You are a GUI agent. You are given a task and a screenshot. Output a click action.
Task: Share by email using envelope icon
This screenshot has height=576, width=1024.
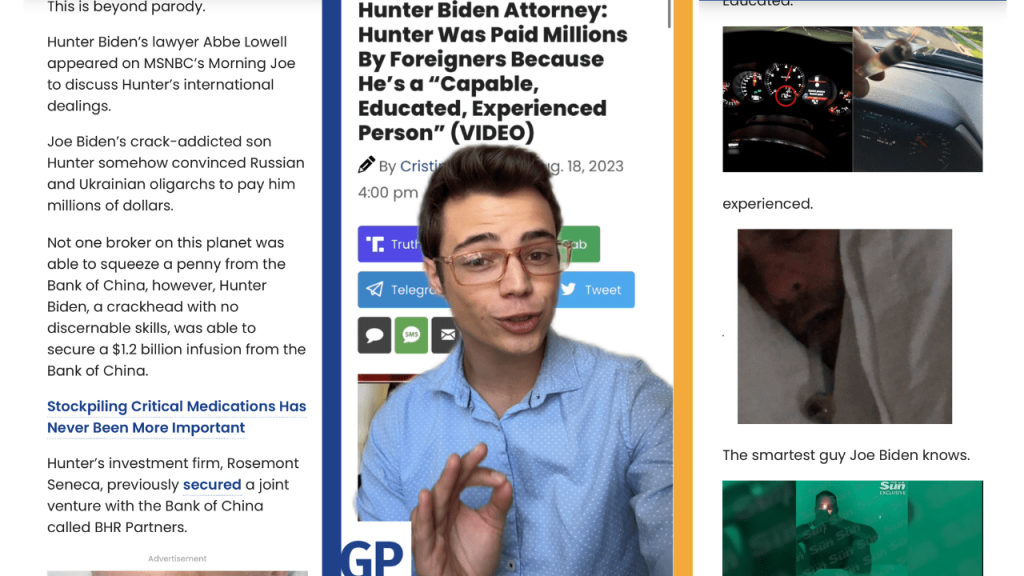(x=446, y=335)
